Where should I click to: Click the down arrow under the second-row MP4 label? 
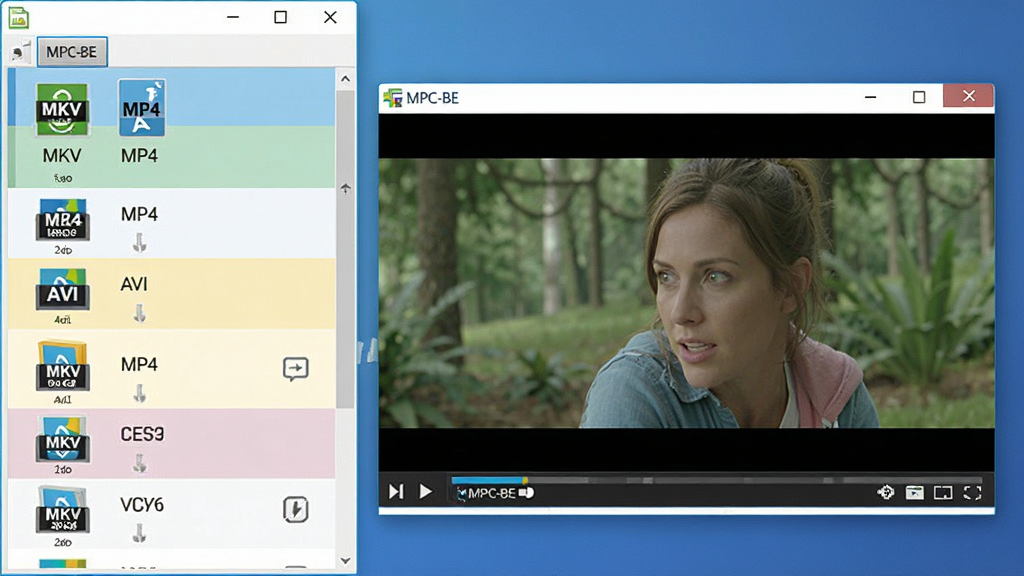click(139, 244)
